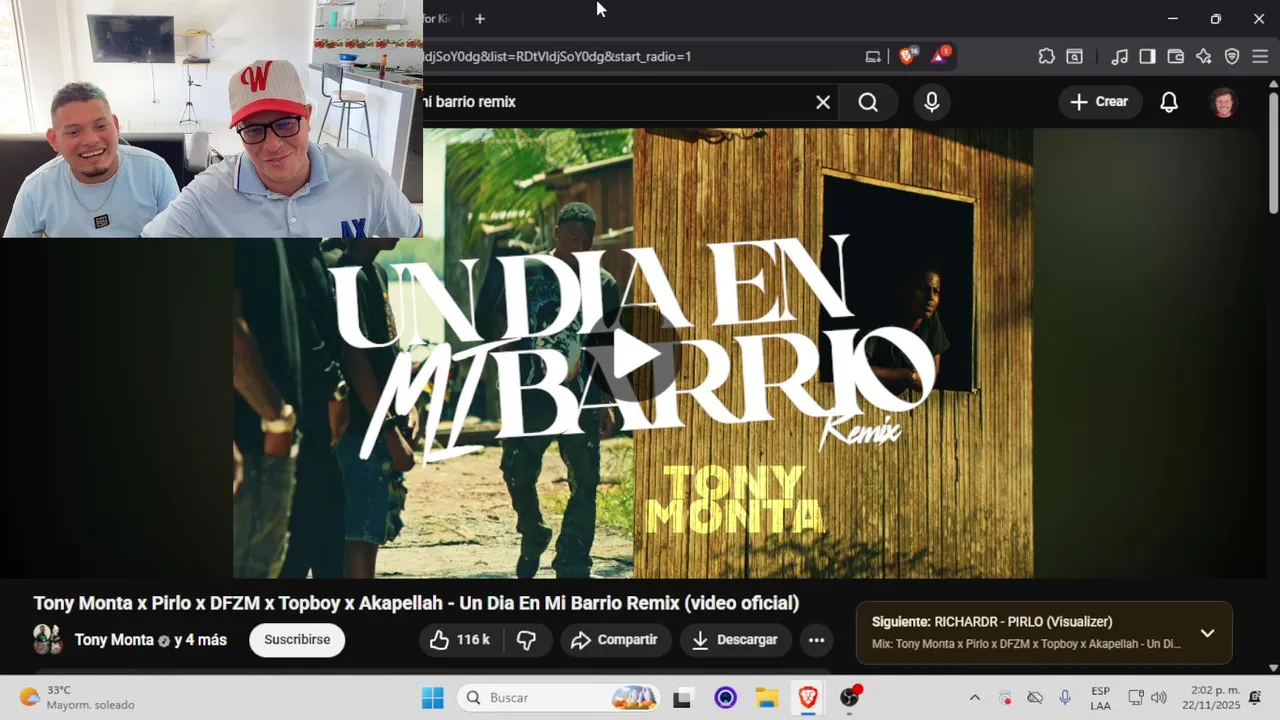Like the video (116 k thumbs up)
1280x720 pixels.
[460, 640]
